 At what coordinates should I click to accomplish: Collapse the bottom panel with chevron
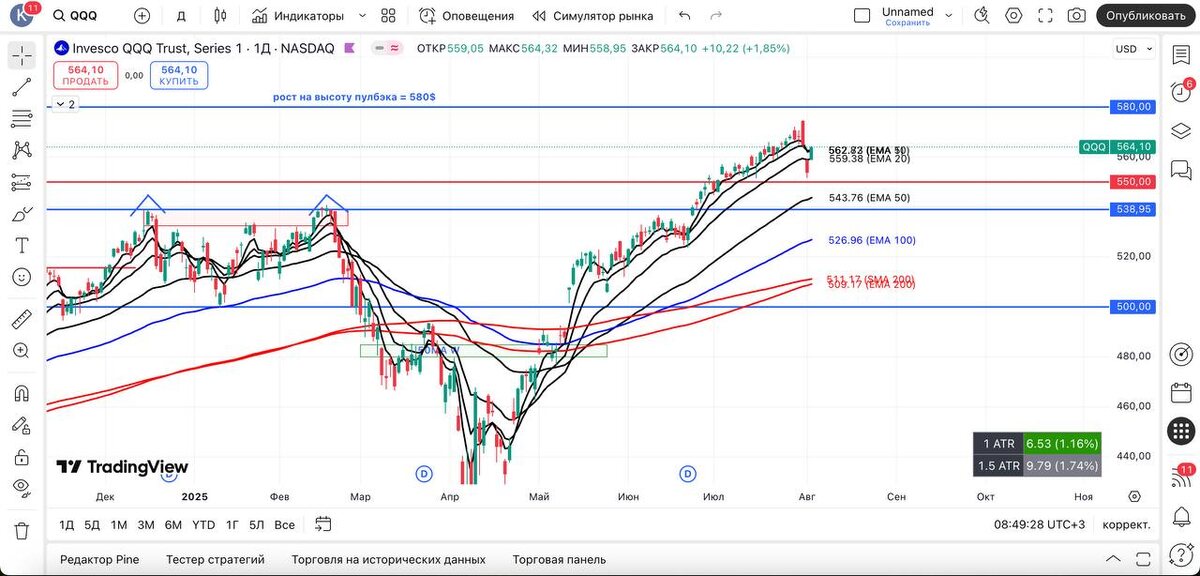pyautogui.click(x=1113, y=559)
